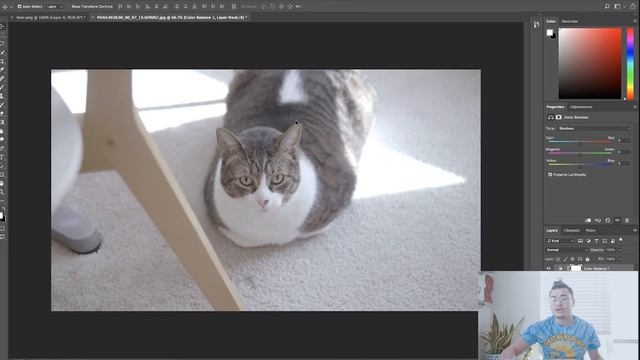Filter layers by shape layers
The image size is (640, 360).
[604, 241]
